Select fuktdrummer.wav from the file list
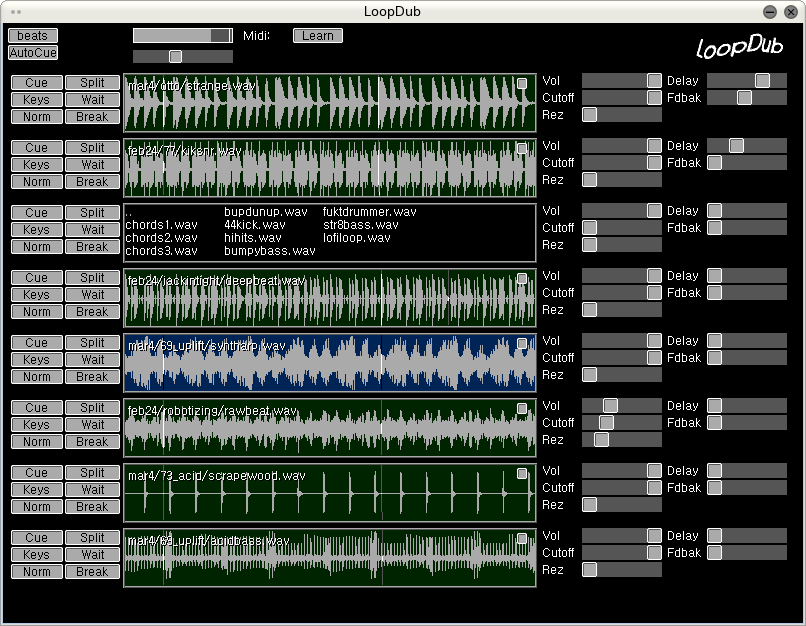 coord(369,212)
